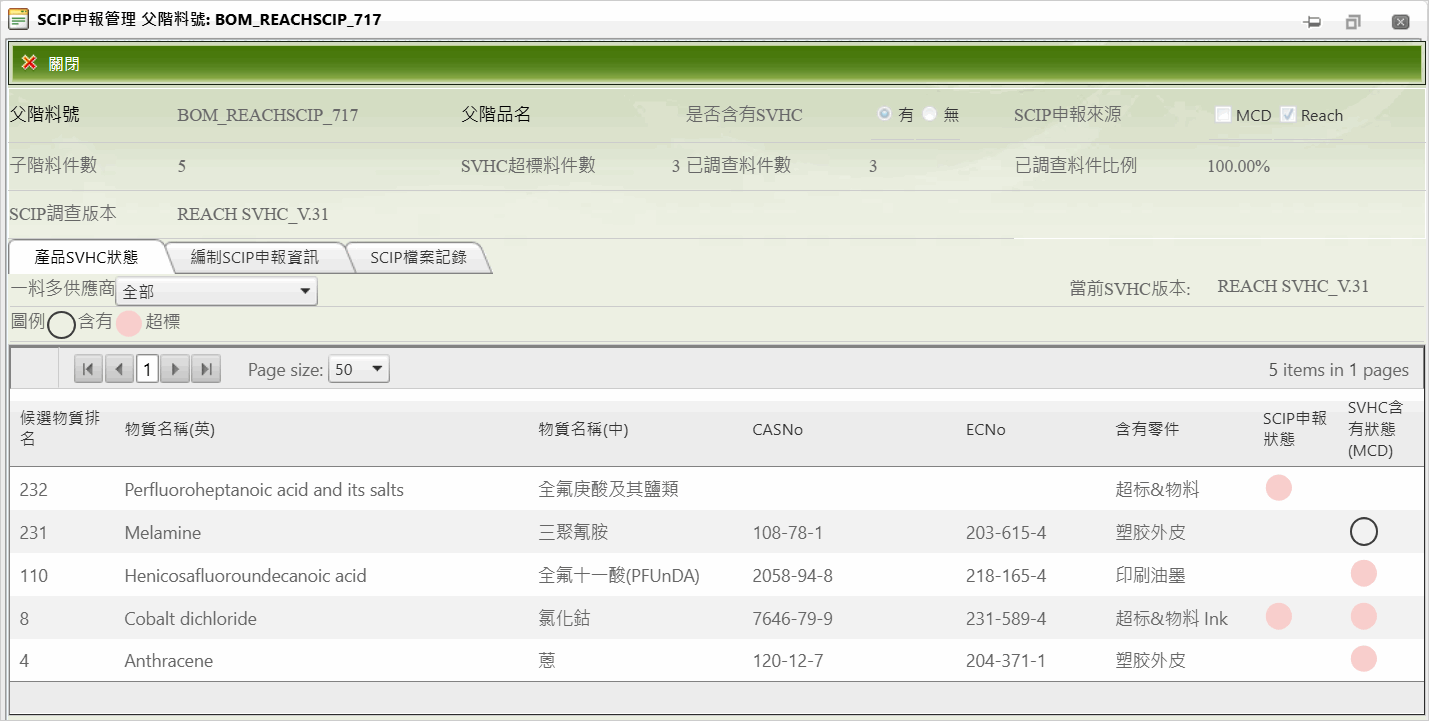The width and height of the screenshot is (1429, 721).
Task: Click the 全氟十一酸(PFUnDA) cell
Action: click(x=619, y=576)
